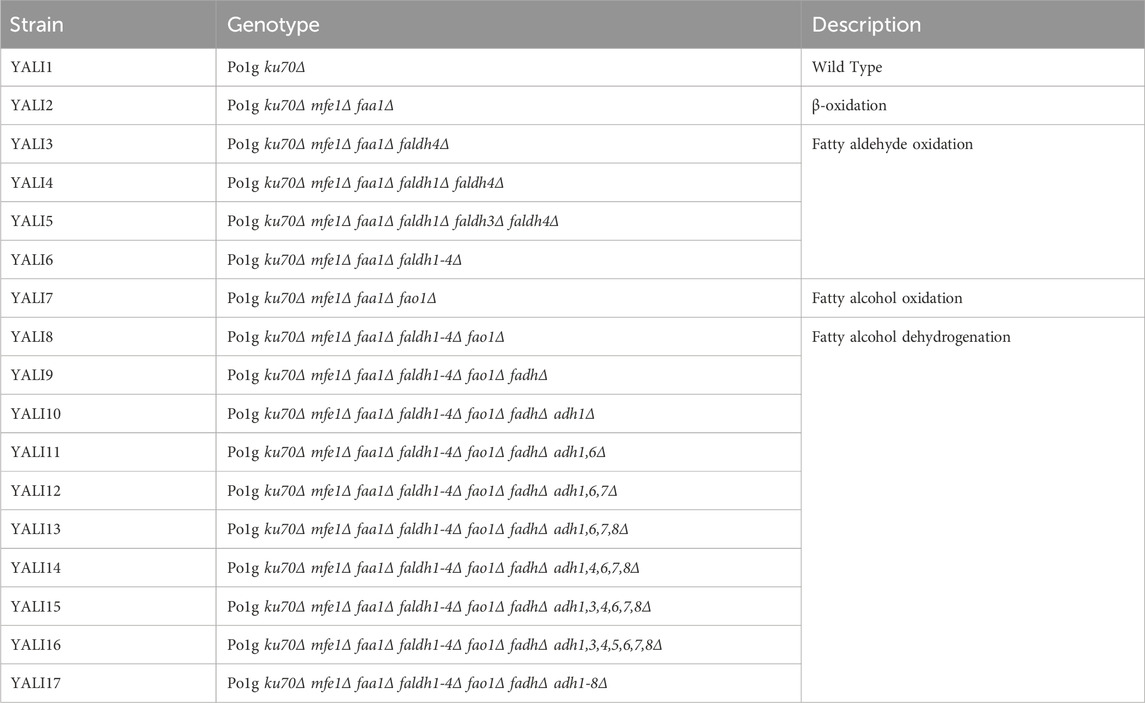
Task: Select the YALI4 strain cell
Action: pos(33,183)
